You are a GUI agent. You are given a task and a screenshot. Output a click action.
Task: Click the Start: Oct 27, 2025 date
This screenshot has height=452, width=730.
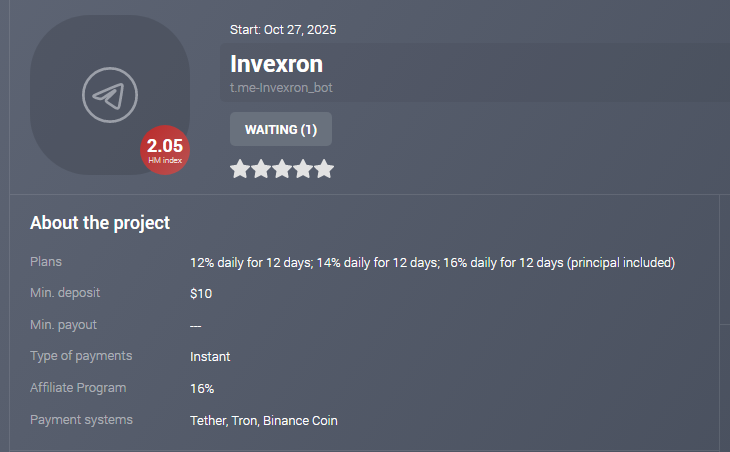pos(283,30)
